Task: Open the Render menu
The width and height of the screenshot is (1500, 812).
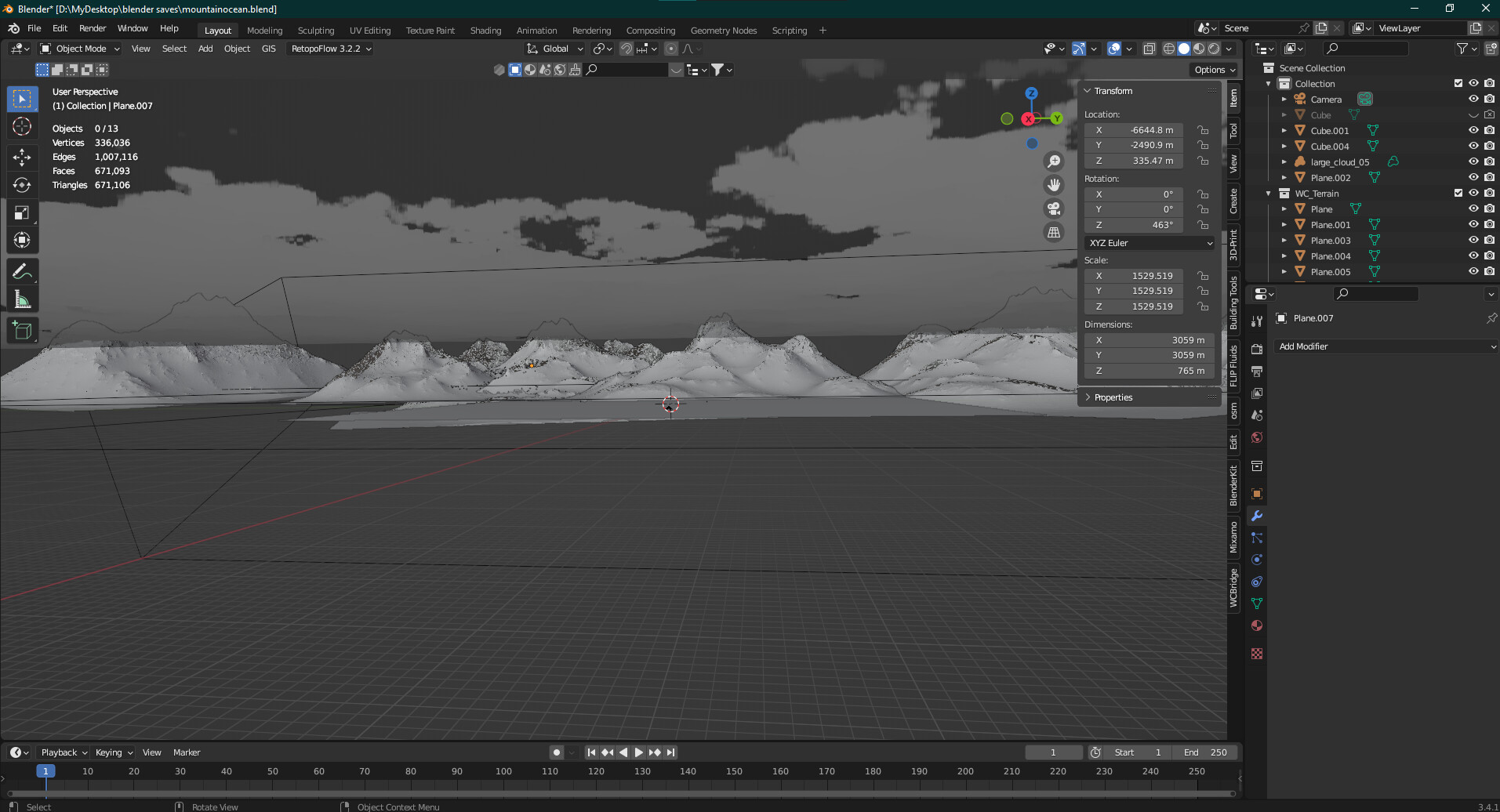Action: pos(93,28)
